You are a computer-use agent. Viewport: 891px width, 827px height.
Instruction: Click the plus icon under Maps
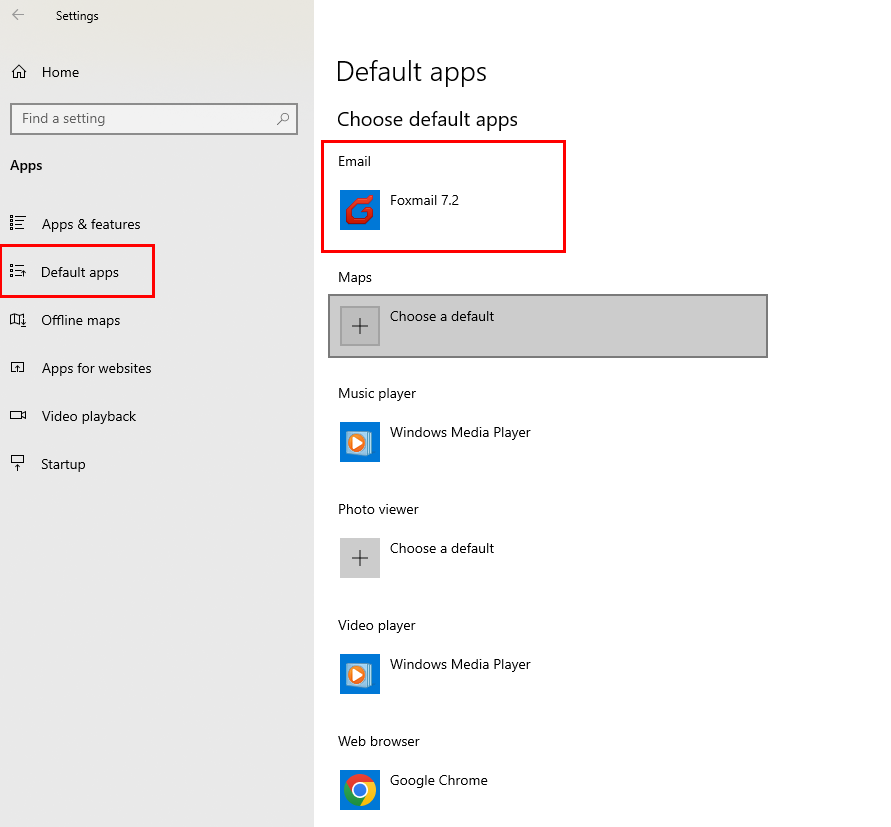360,326
